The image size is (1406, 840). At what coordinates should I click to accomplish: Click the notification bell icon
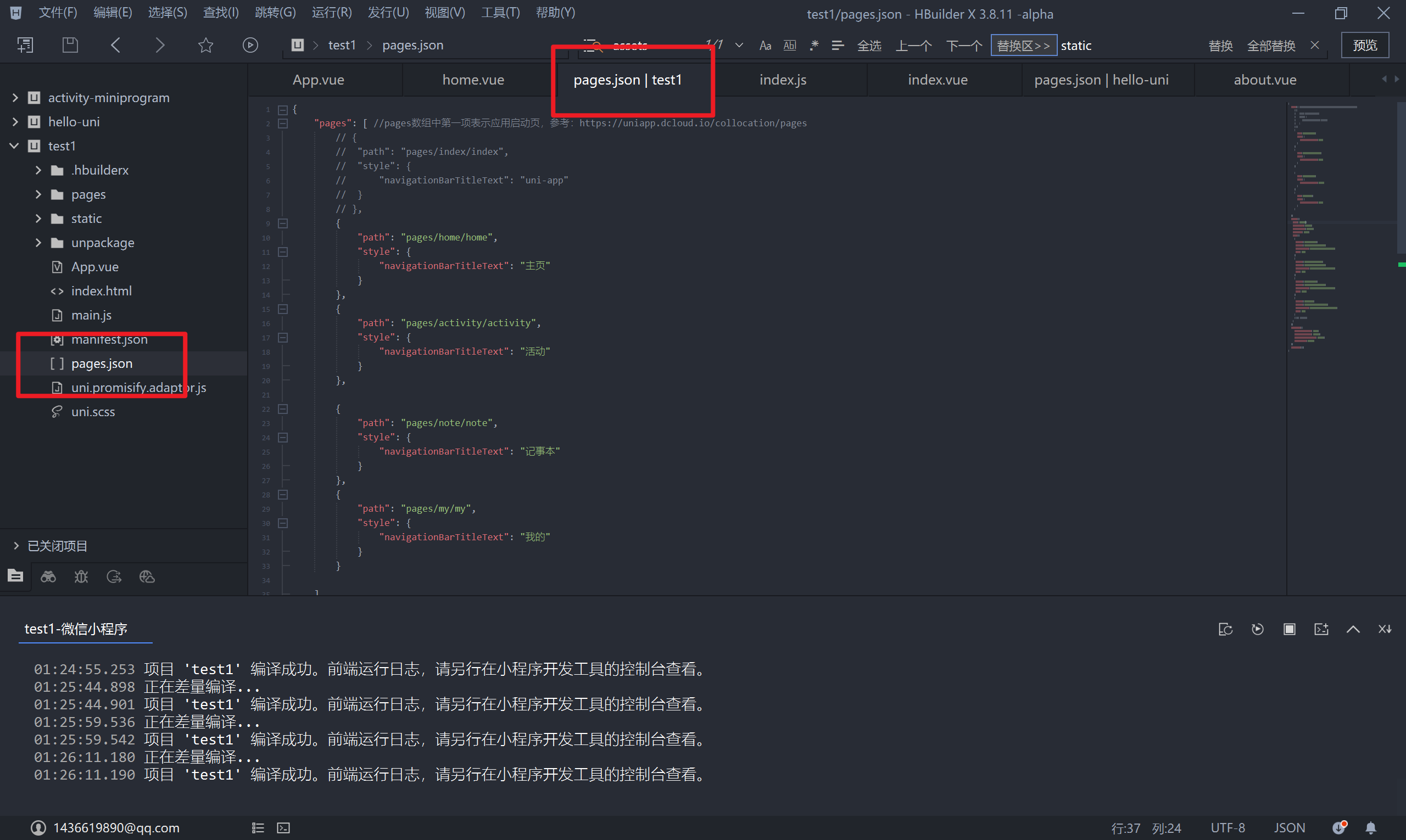point(1370,828)
